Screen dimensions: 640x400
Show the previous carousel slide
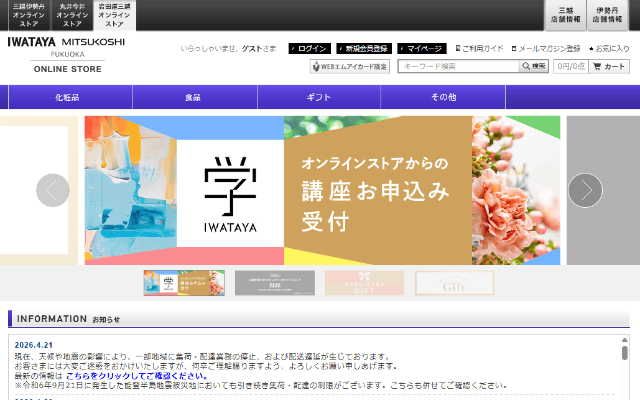tap(53, 190)
